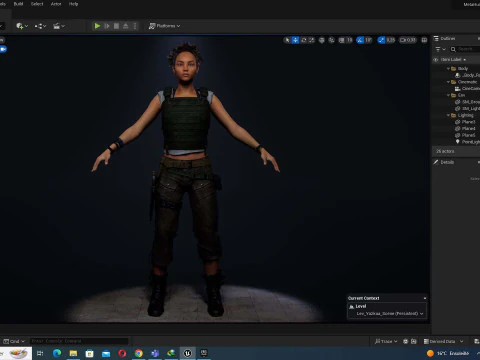
Task: Choose the Select mode cursor in viewport
Action: [x=287, y=40]
